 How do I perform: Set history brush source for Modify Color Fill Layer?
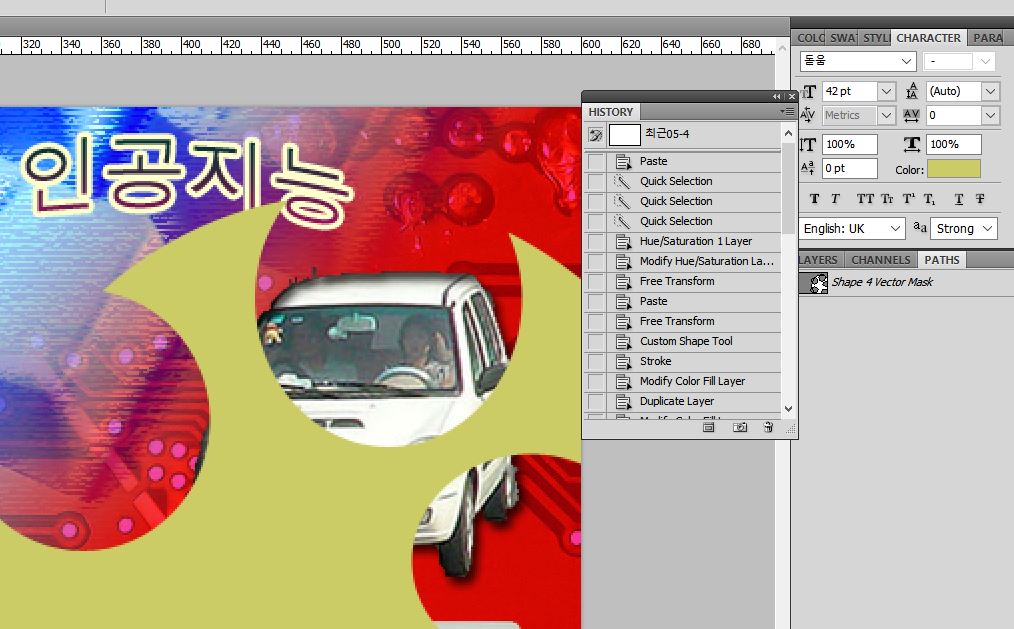(596, 381)
